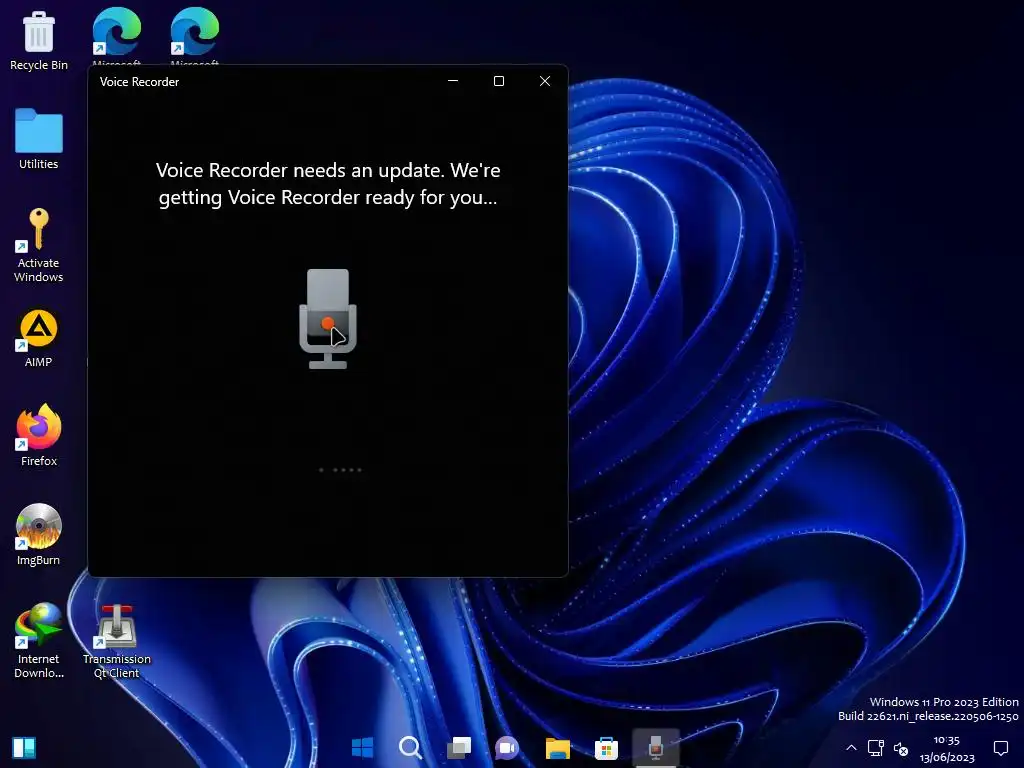The image size is (1024, 768).
Task: Click the network status tray icon
Action: 876,748
